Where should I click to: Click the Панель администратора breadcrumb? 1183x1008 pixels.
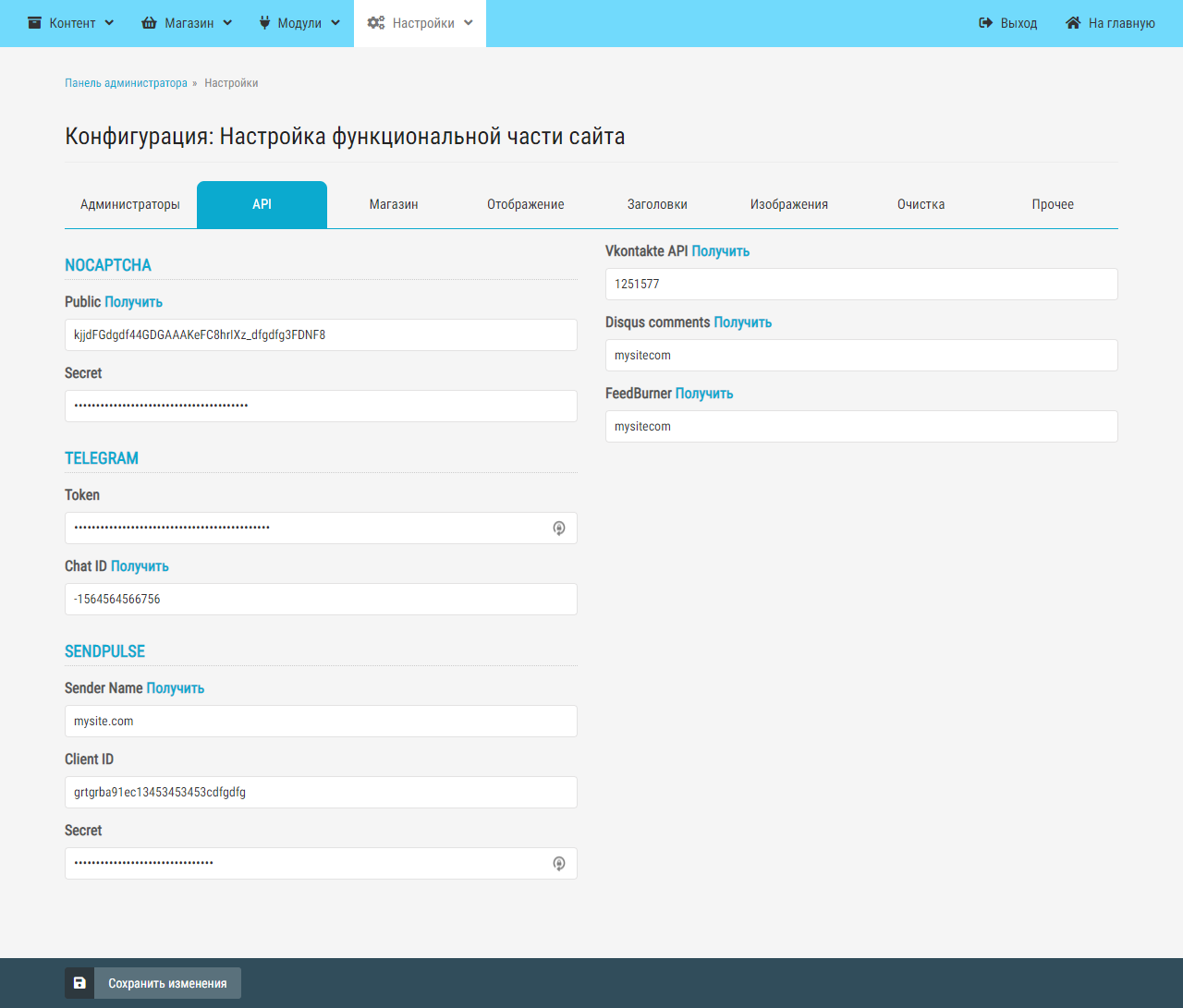coord(126,83)
